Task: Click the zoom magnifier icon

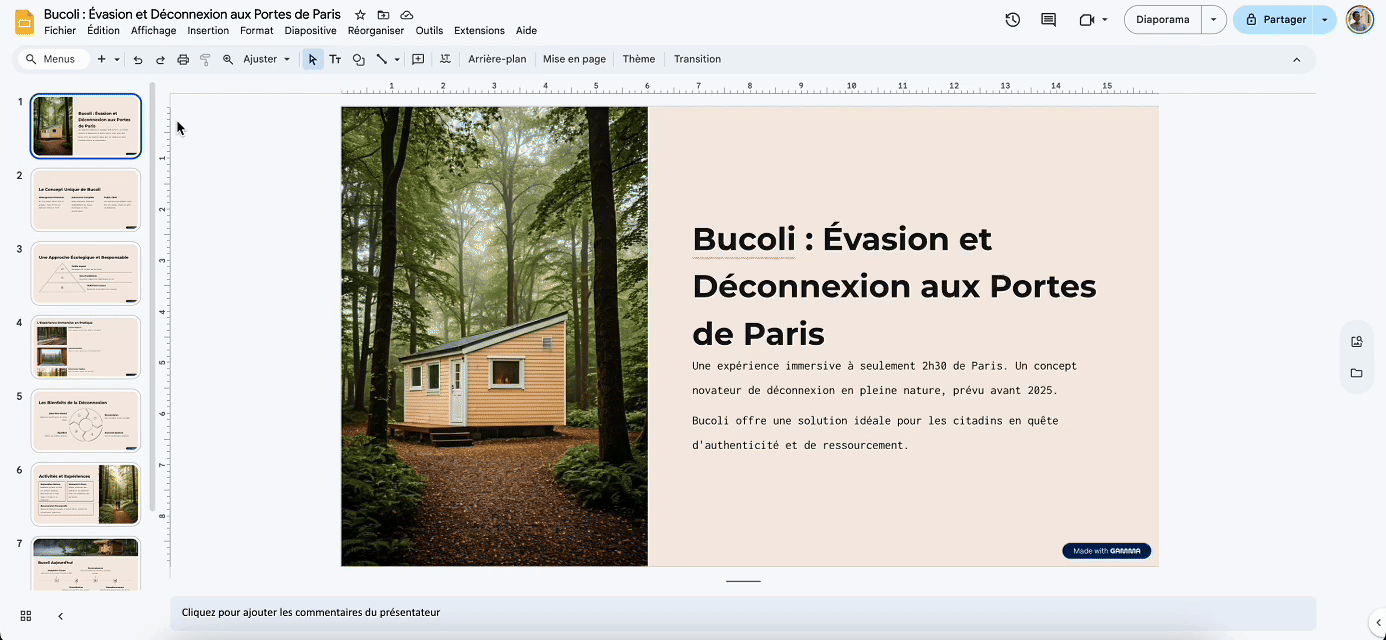Action: [x=228, y=59]
